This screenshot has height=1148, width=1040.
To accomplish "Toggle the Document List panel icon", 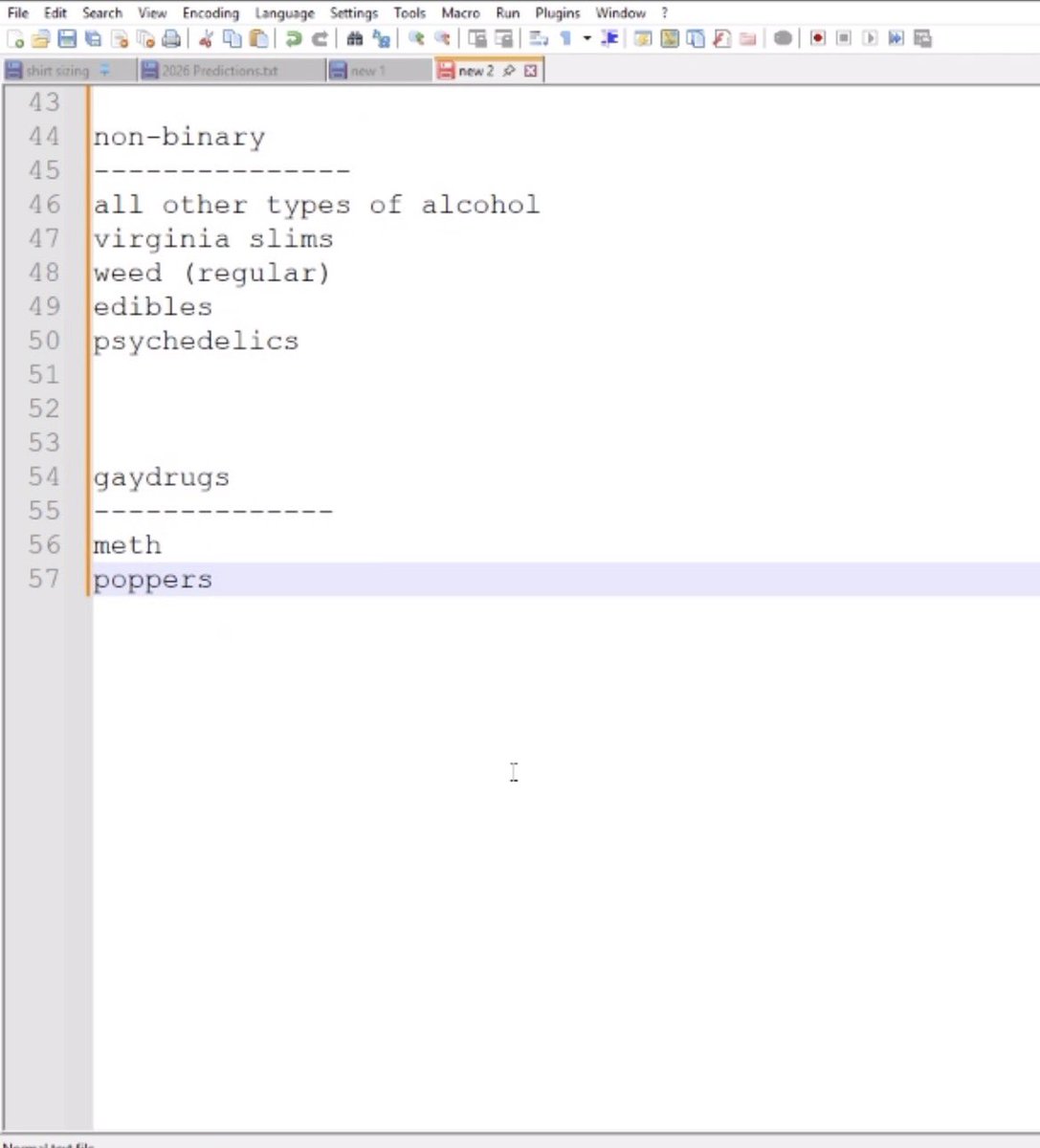I will [x=696, y=39].
